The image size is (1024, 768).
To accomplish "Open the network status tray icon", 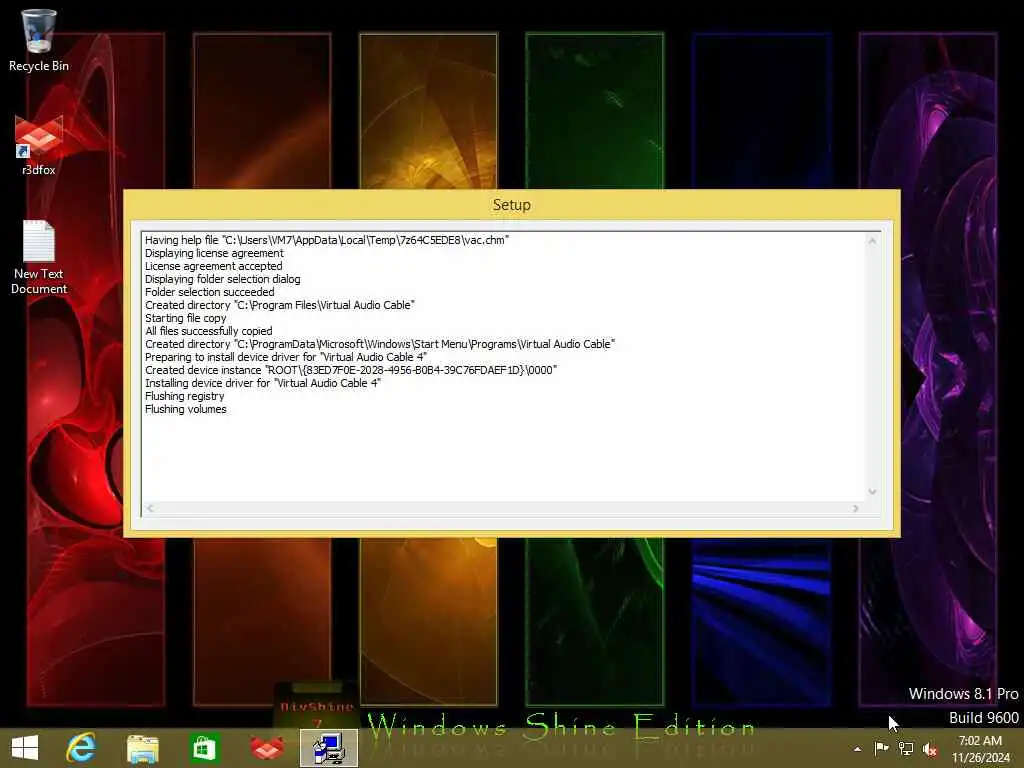I will click(x=906, y=748).
